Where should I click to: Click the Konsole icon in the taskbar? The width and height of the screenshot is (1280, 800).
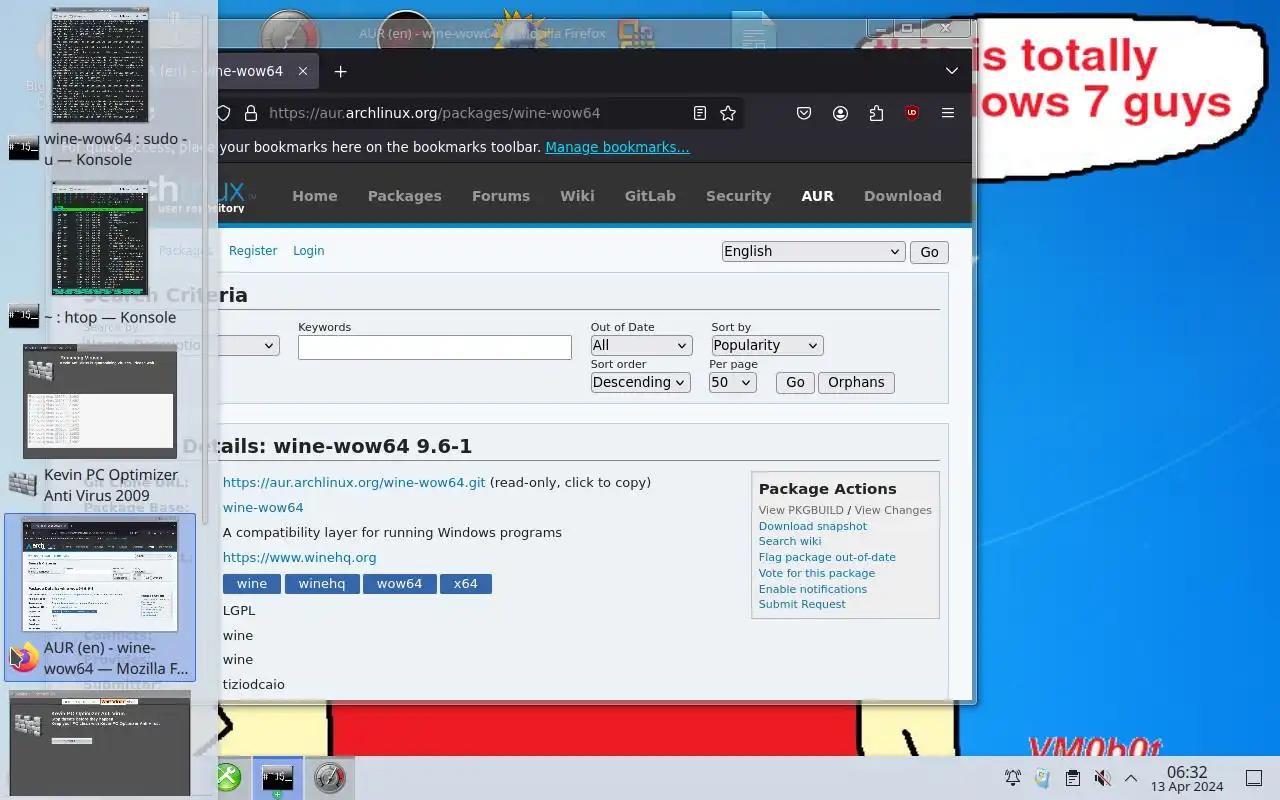[277, 777]
